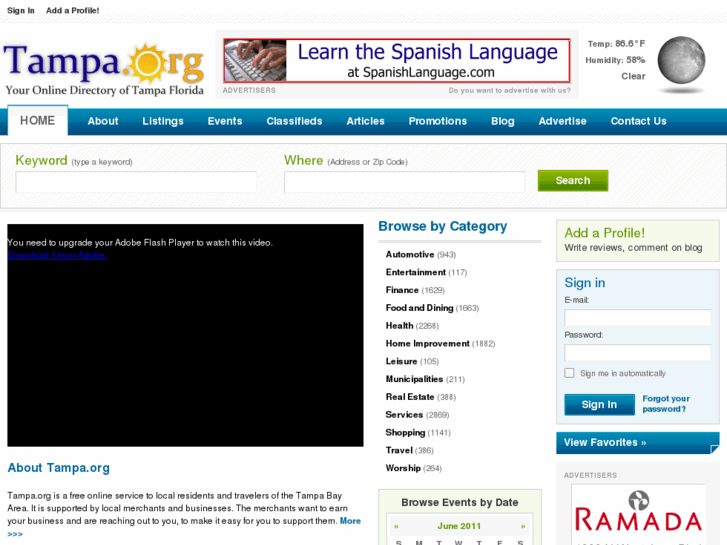Go to previous month in events calendar
The image size is (727, 545).
[x=396, y=526]
